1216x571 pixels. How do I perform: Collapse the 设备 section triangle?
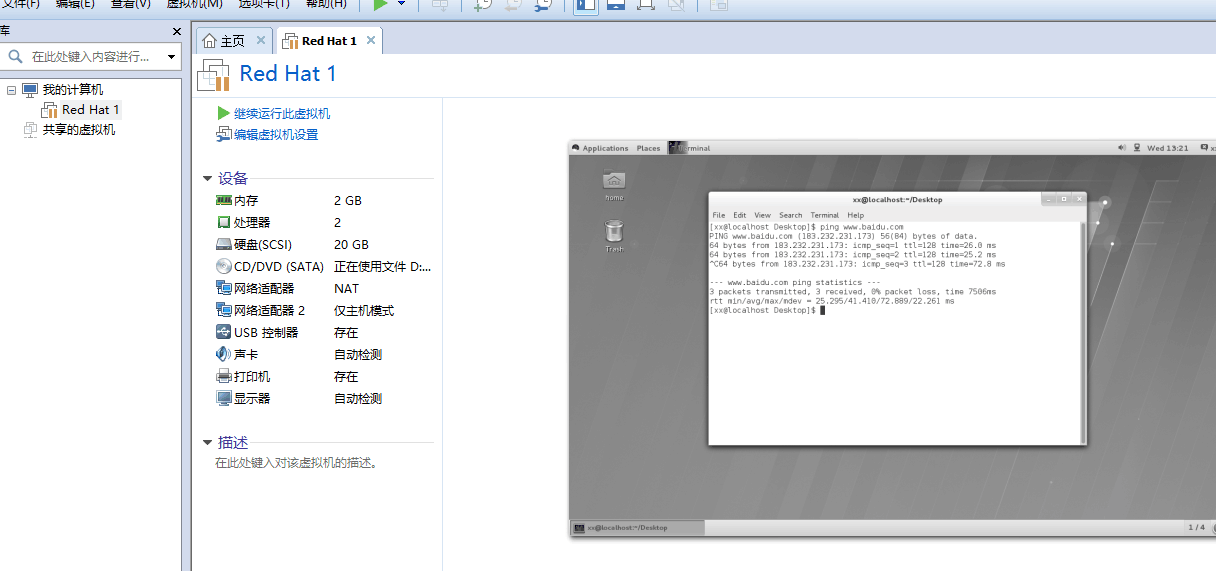click(207, 179)
